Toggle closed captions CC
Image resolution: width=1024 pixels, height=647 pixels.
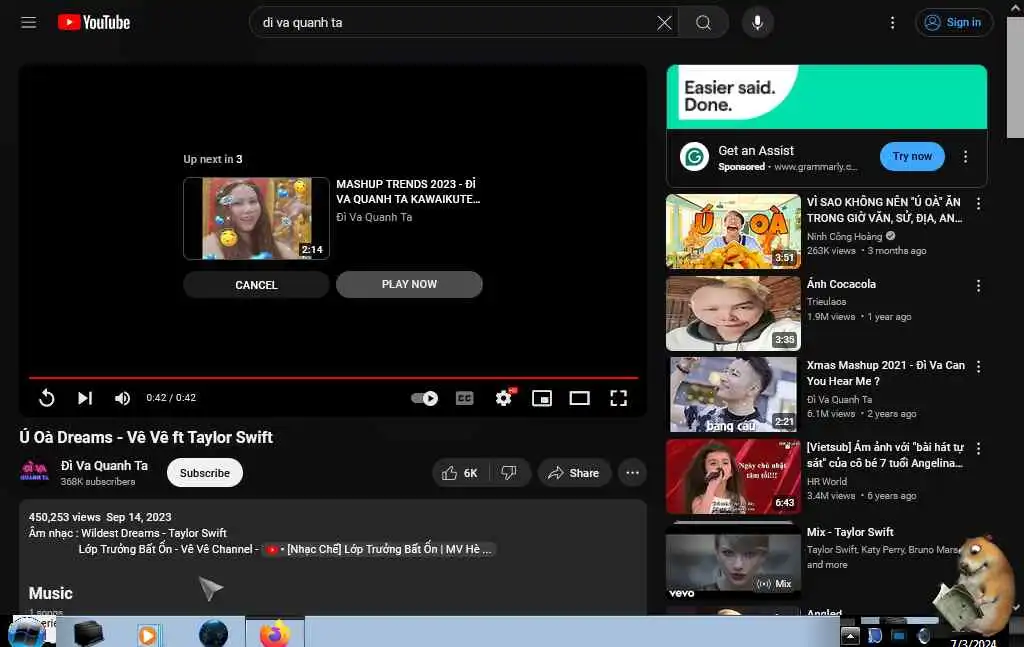pos(464,398)
